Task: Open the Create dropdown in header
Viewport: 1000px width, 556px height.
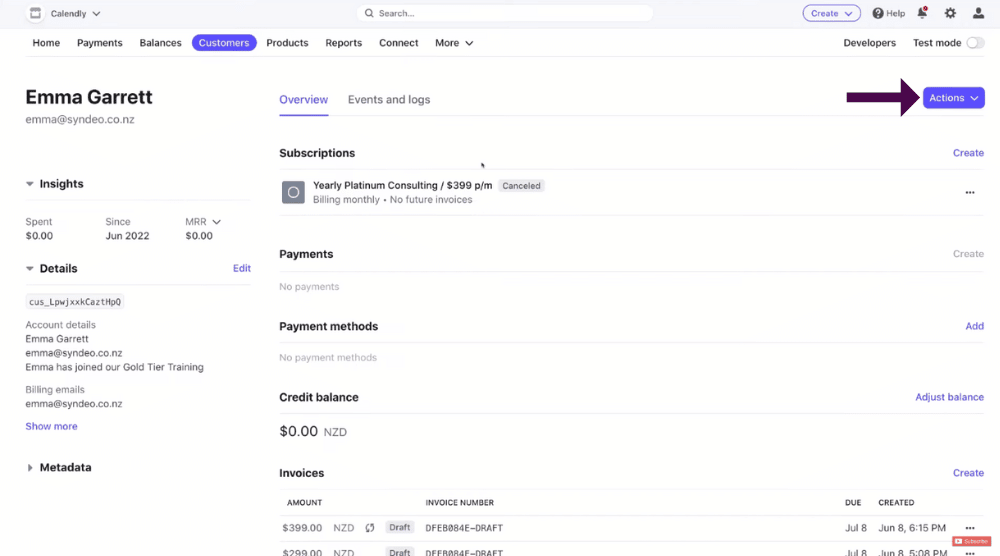Action: [x=832, y=13]
